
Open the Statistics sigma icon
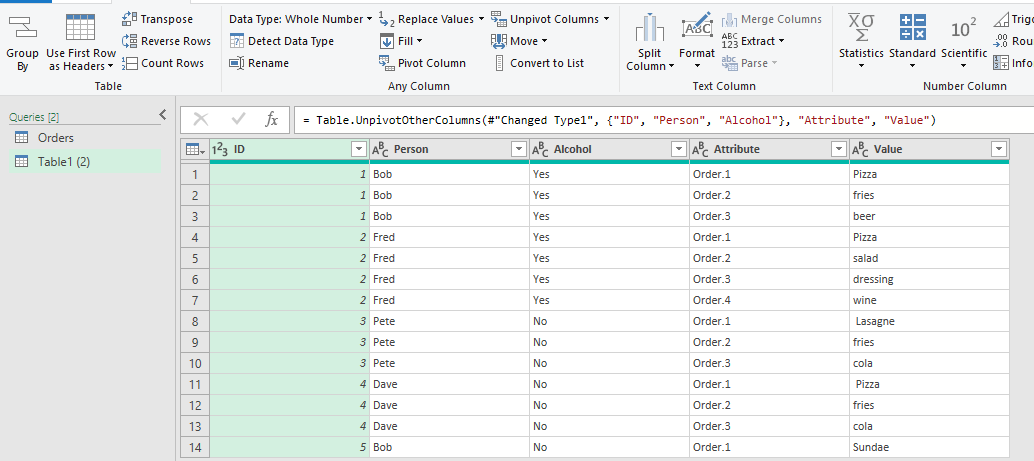[x=860, y=27]
